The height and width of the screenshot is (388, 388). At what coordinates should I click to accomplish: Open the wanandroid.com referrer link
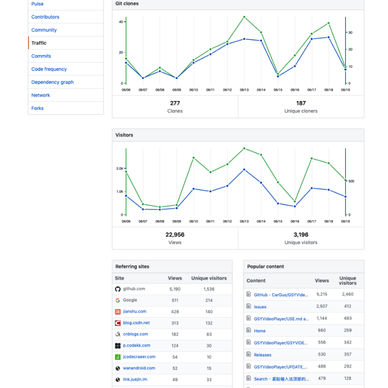[139, 368]
